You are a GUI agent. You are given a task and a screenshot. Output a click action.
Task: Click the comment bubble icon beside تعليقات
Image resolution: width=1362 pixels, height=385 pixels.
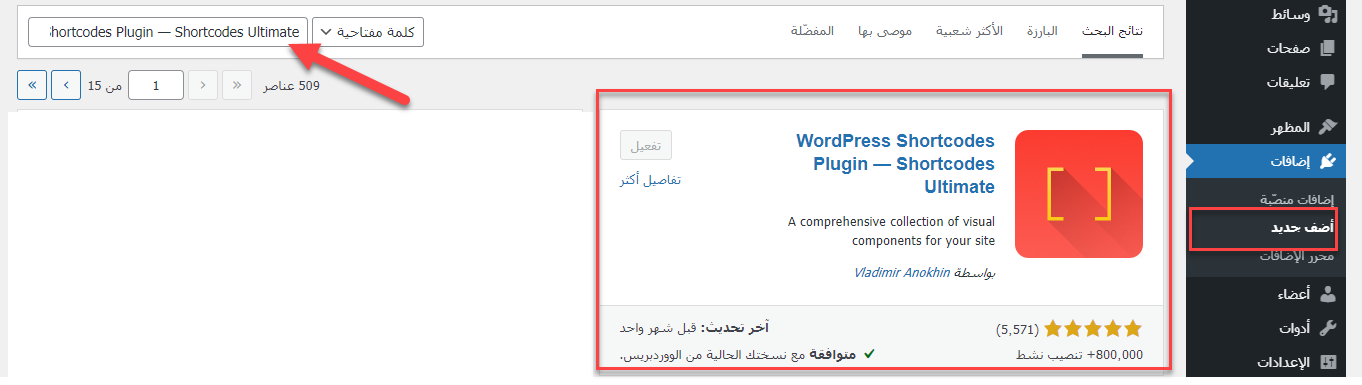[1327, 82]
